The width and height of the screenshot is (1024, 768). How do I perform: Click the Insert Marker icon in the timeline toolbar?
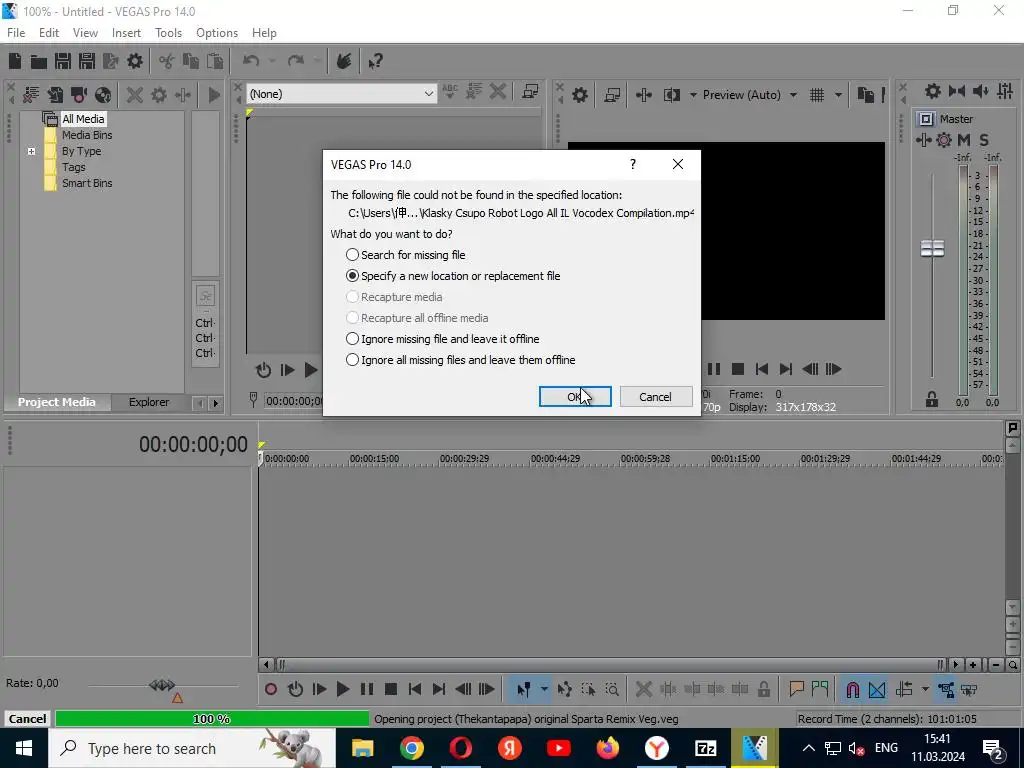coord(796,689)
